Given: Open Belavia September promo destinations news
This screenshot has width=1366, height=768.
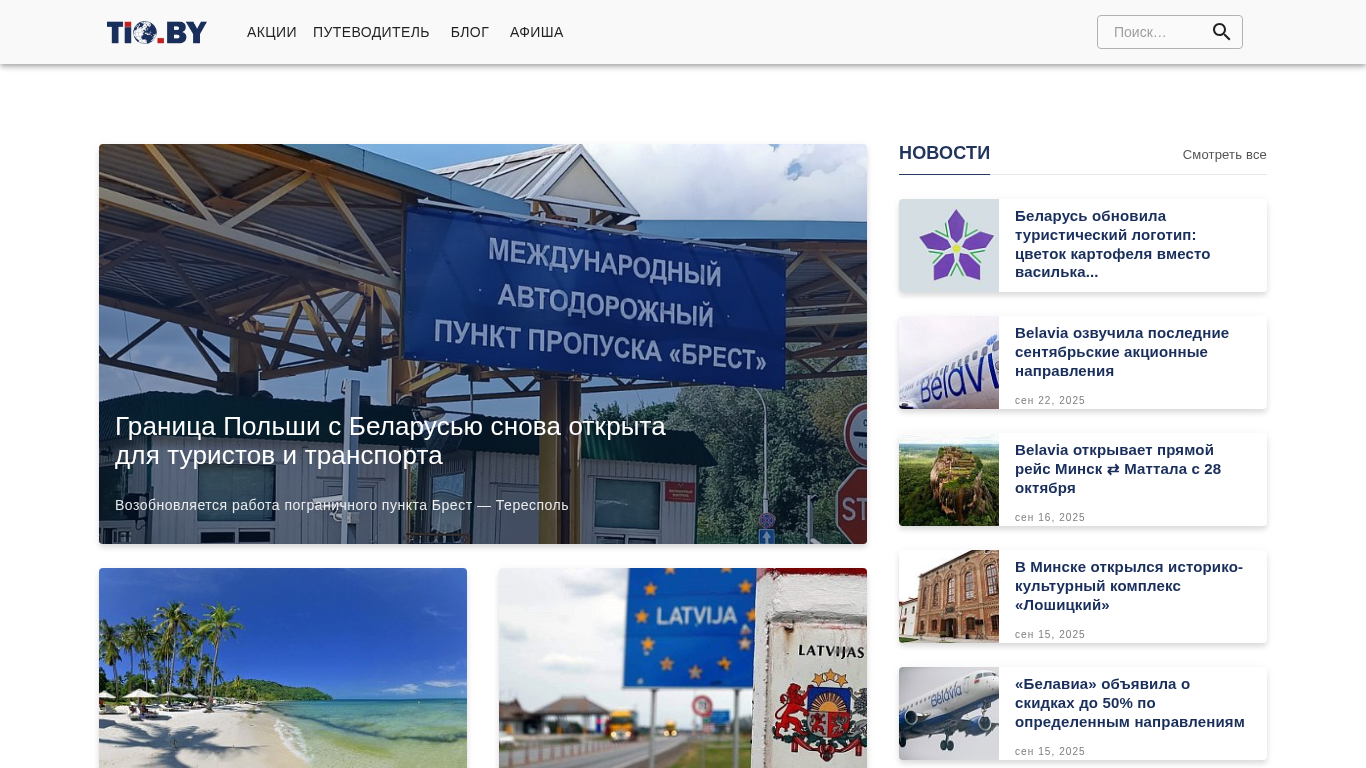Looking at the screenshot, I should (x=1122, y=352).
